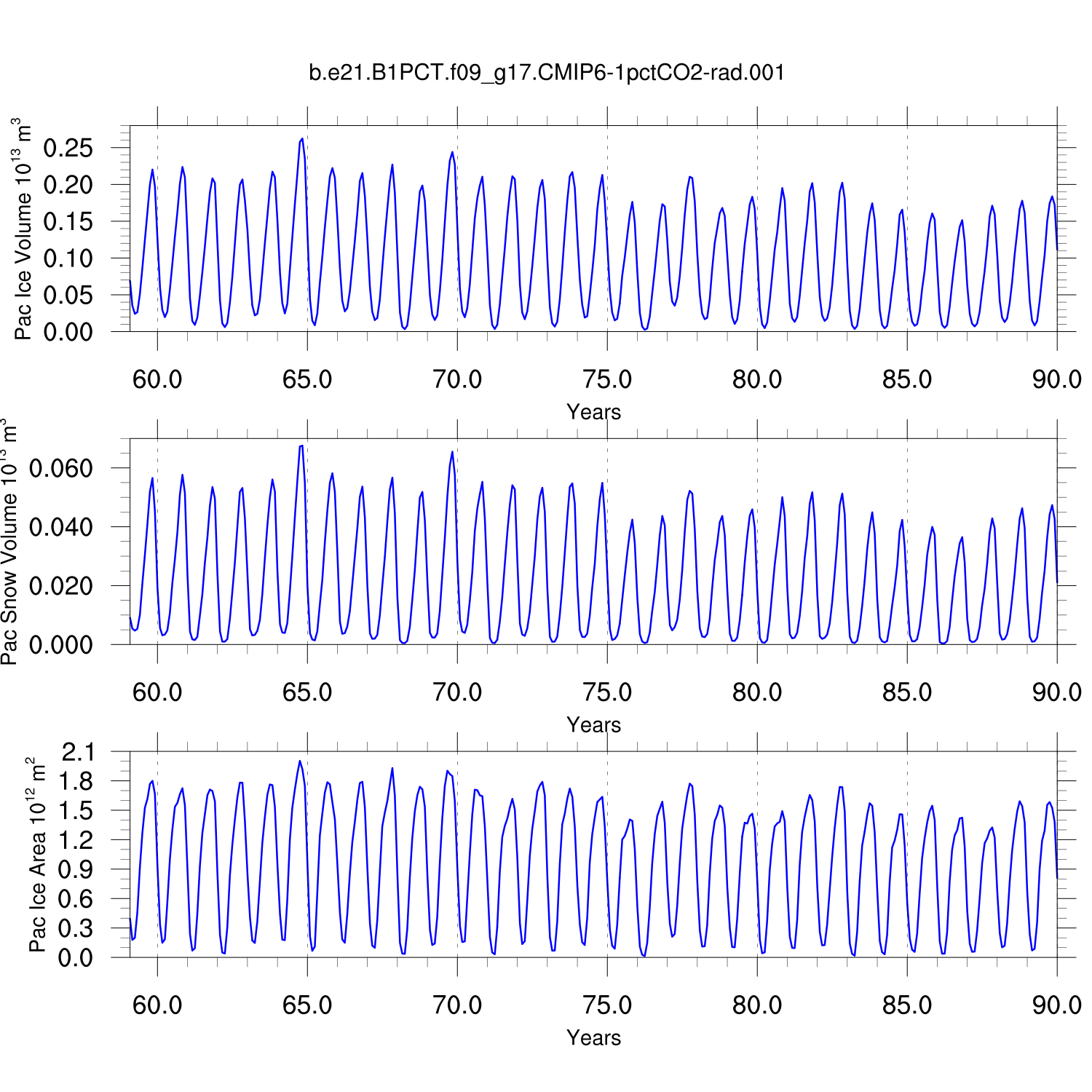The height and width of the screenshot is (1092, 1092).
Task: Click the highest ice volume peak near year 65
Action: pyautogui.click(x=302, y=138)
